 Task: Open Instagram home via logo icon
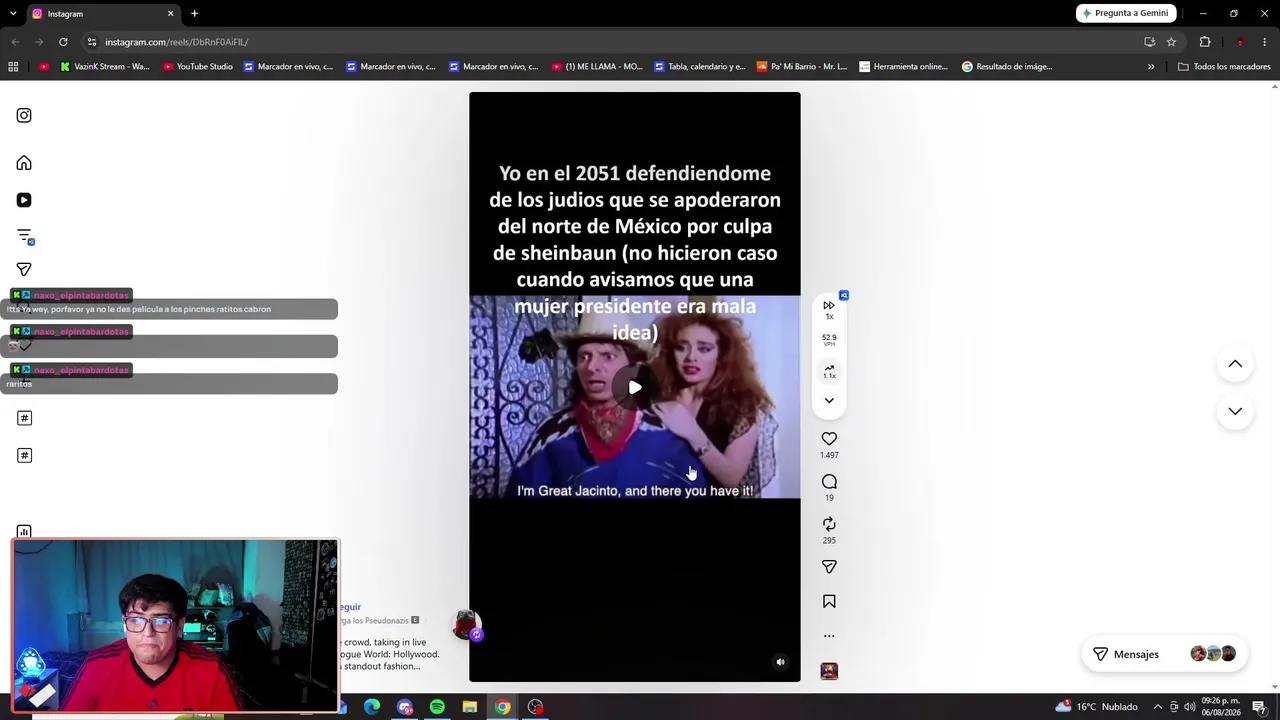coord(24,115)
